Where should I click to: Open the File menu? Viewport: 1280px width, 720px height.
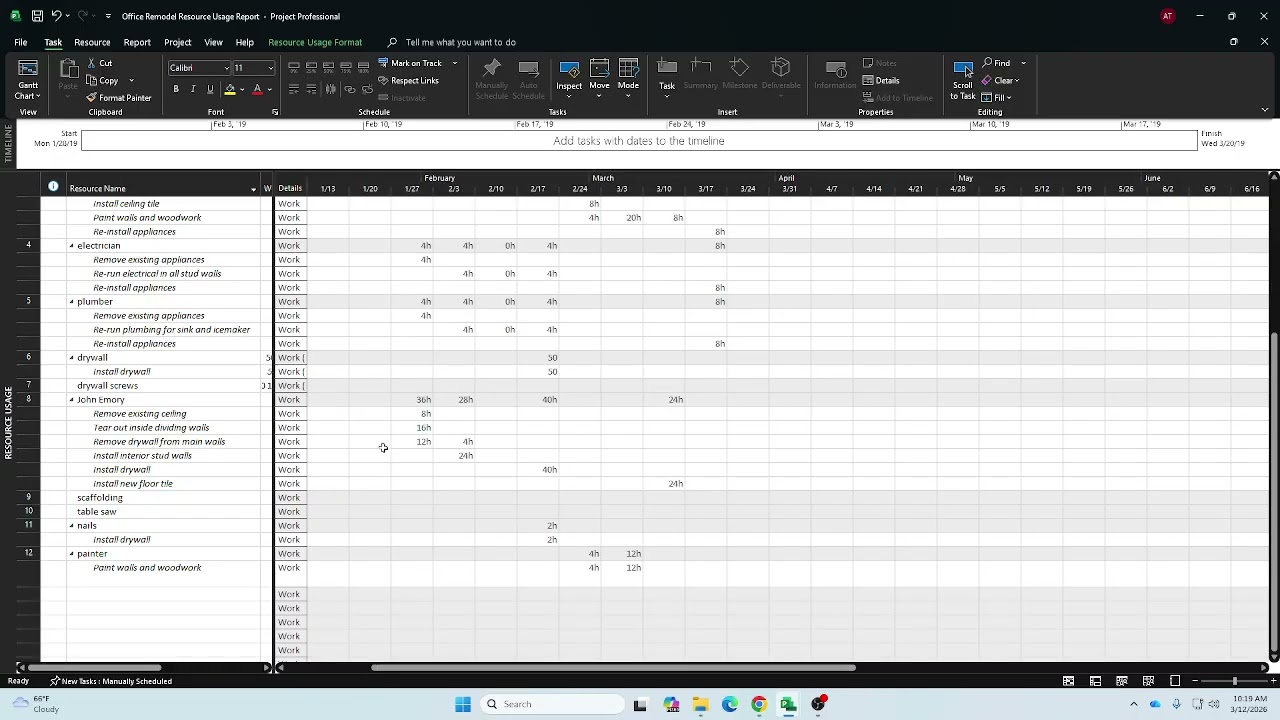20,42
